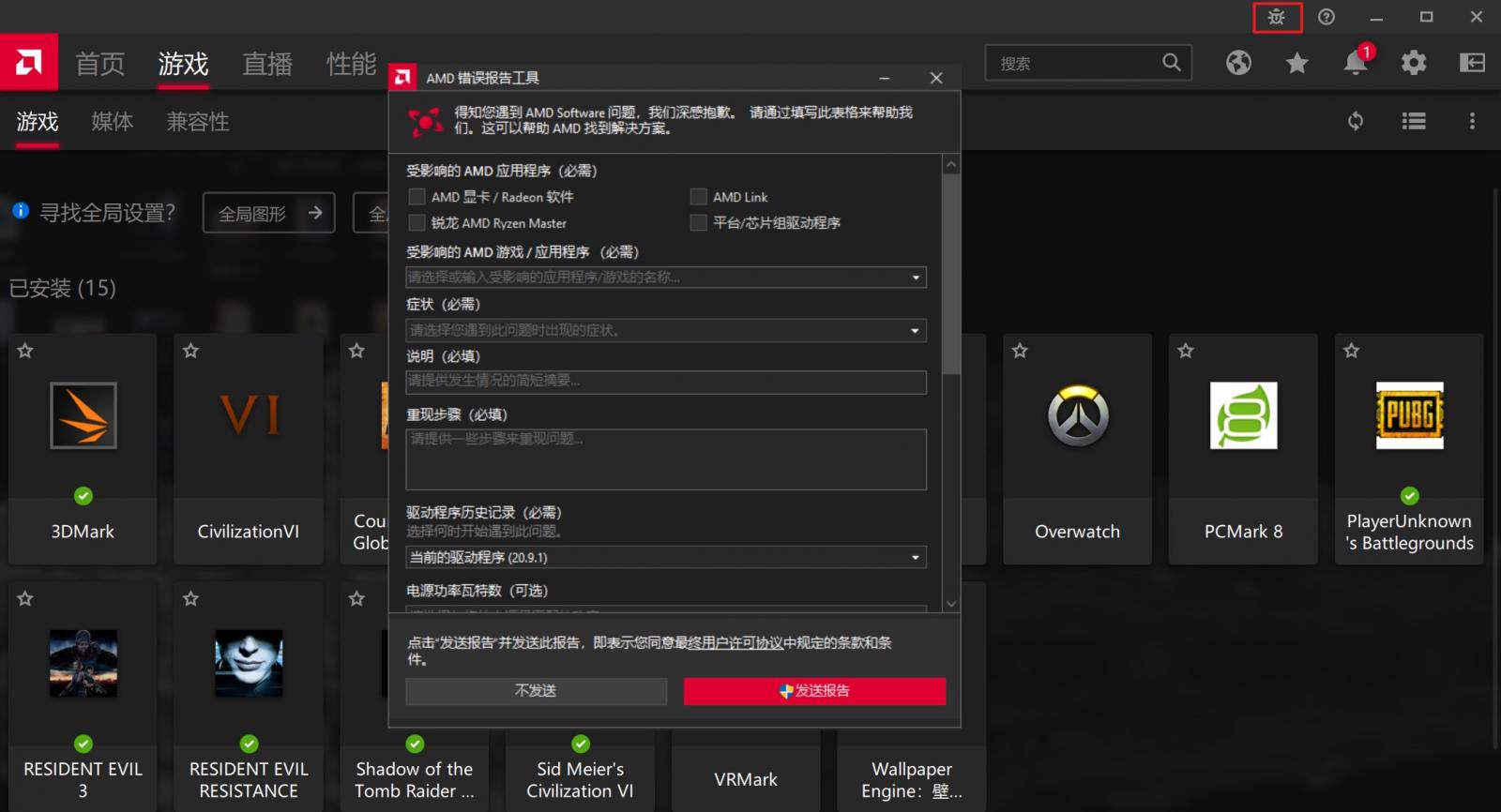Check AMD 显卡 / Radeon 软件 checkbox
Viewport: 1501px width, 812px height.
pos(417,197)
